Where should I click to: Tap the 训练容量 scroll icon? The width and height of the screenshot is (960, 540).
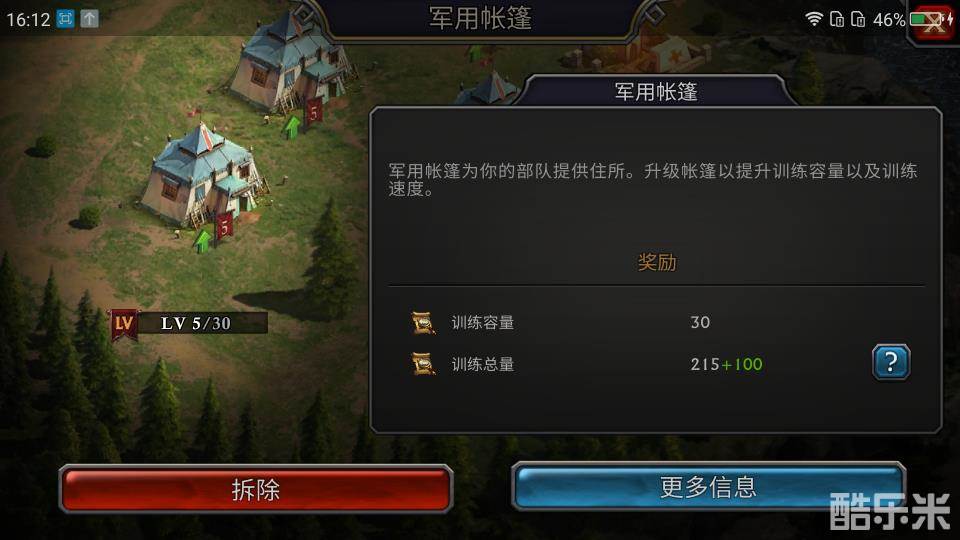click(423, 323)
